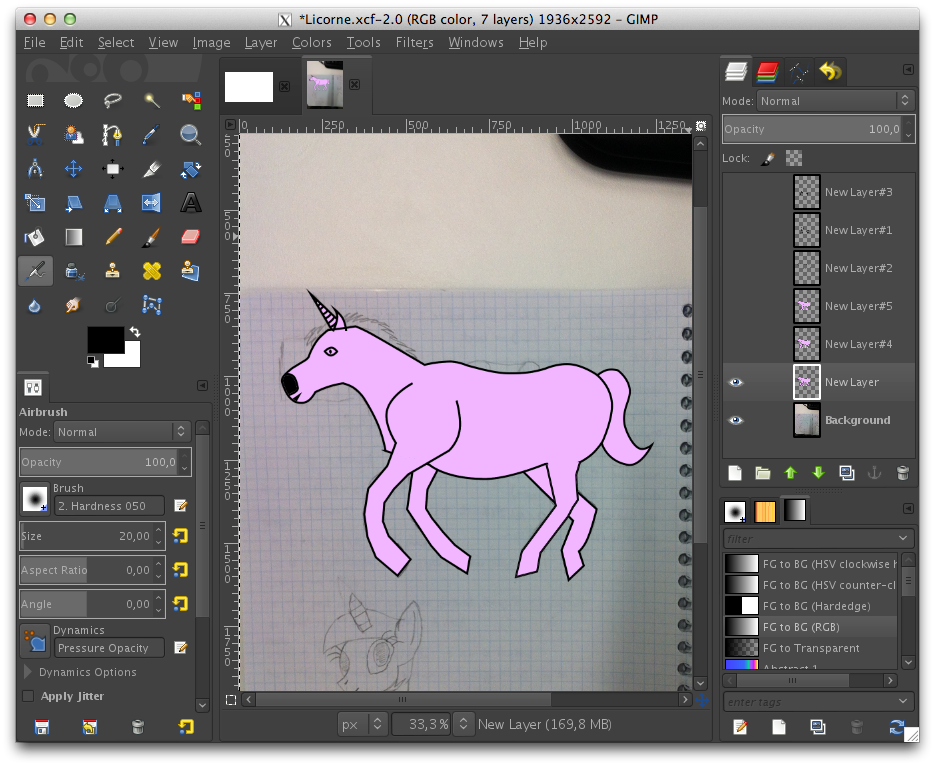
Task: Select the Move tool
Action: pos(73,169)
